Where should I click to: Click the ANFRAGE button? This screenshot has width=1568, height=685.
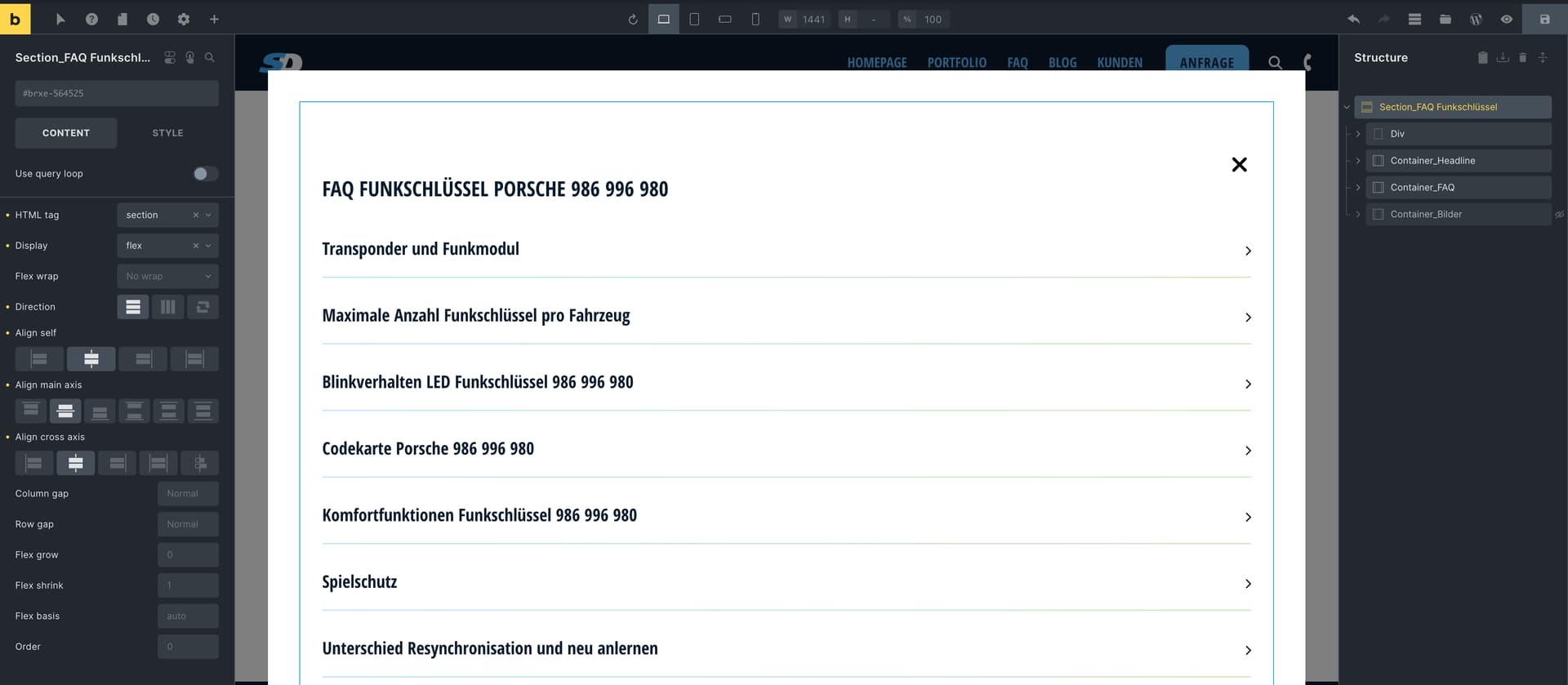[x=1206, y=59]
